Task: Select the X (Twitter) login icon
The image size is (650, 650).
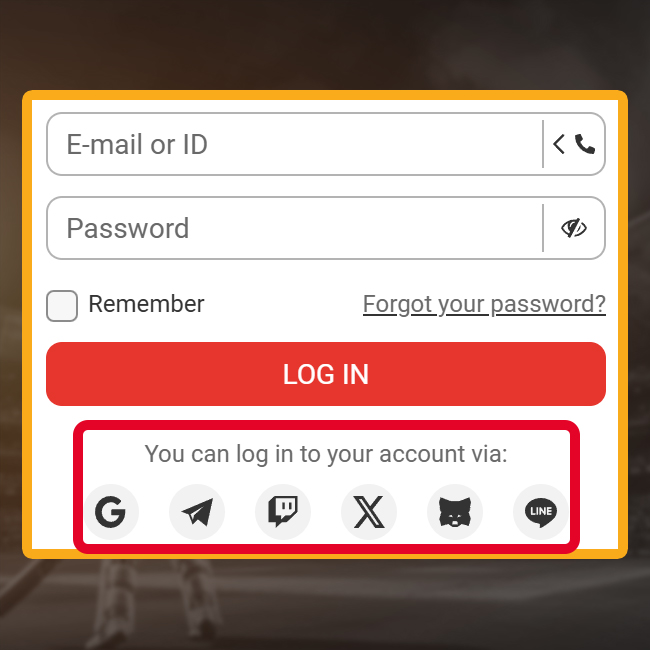Action: (369, 512)
